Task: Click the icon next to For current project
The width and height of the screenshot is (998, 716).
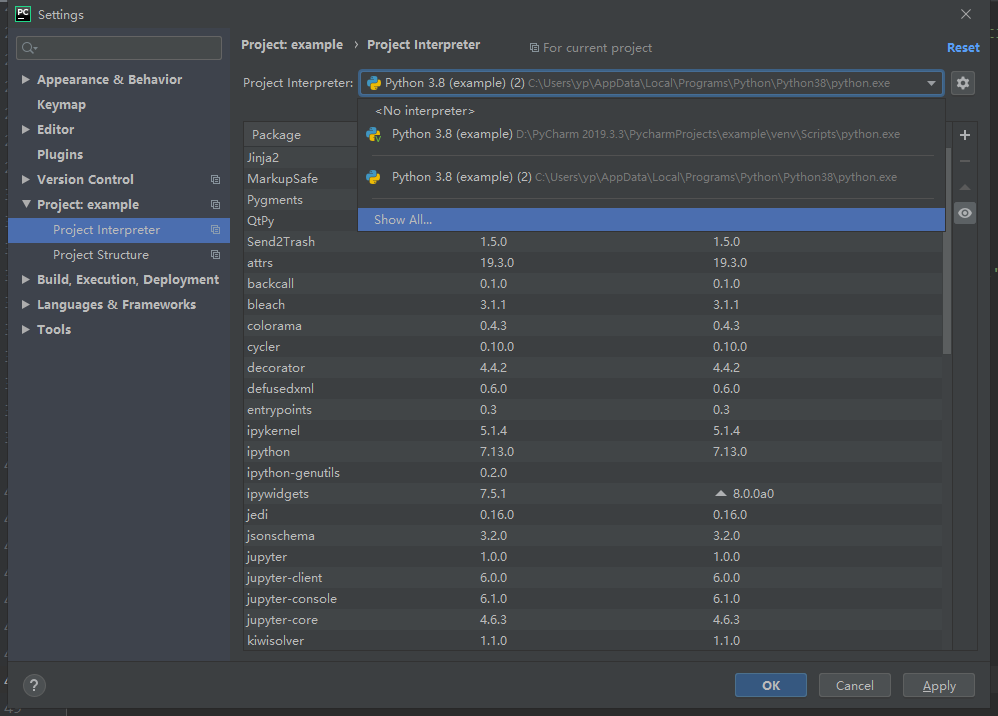Action: (535, 48)
